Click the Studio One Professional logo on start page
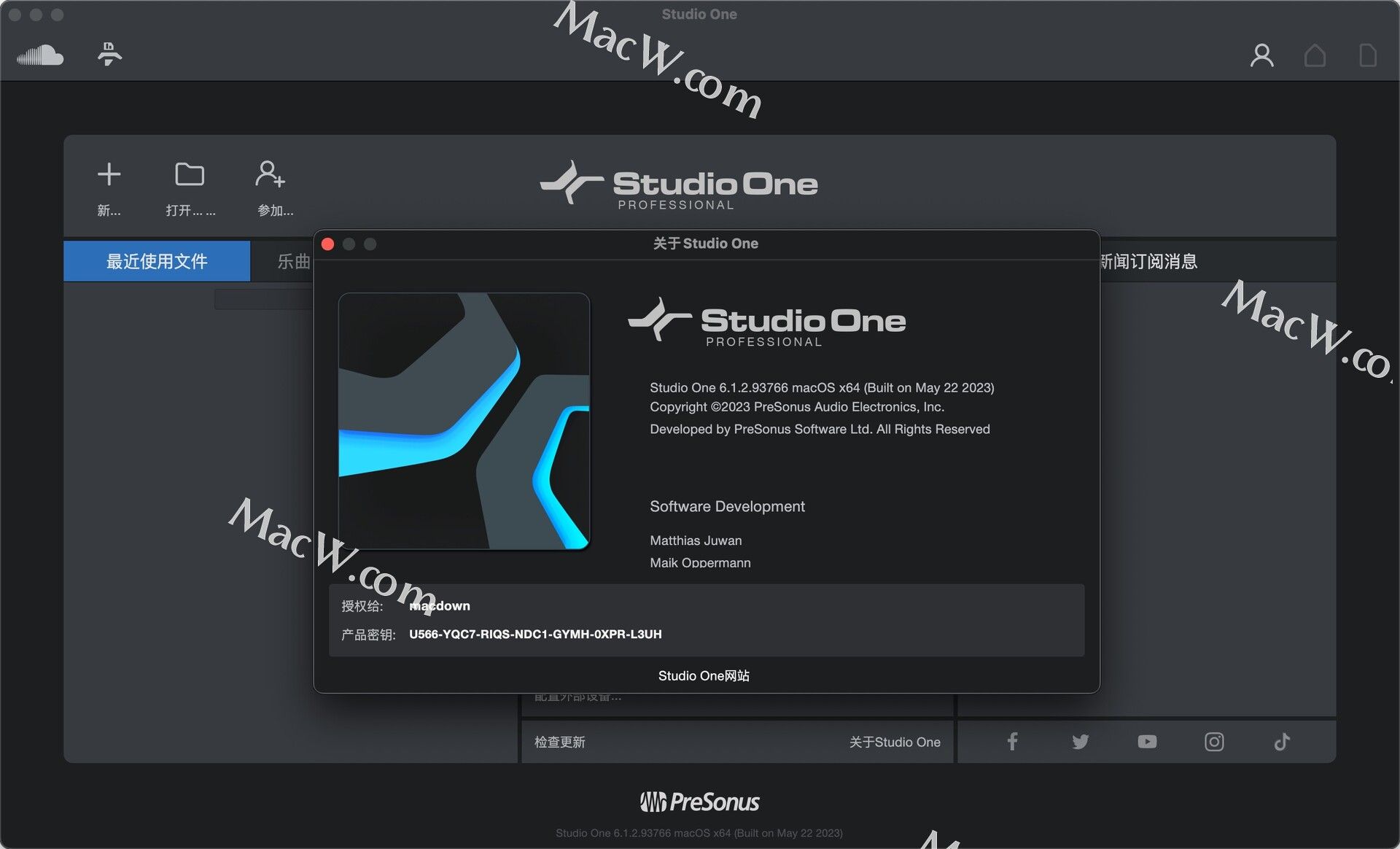 679,185
